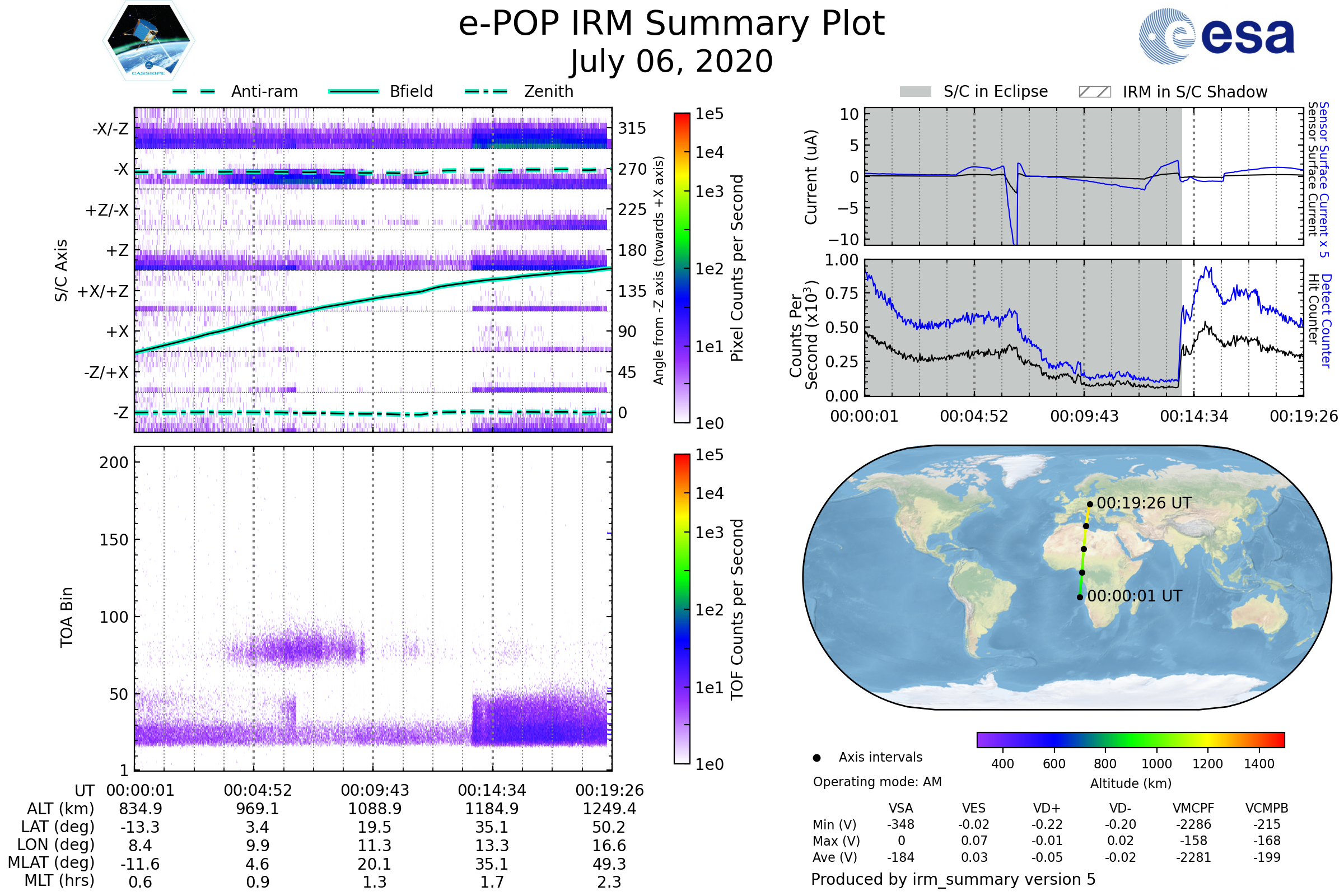Image resolution: width=1344 pixels, height=896 pixels.
Task: Click the Altitude (km) horizontal colorbar
Action: [x=1130, y=739]
